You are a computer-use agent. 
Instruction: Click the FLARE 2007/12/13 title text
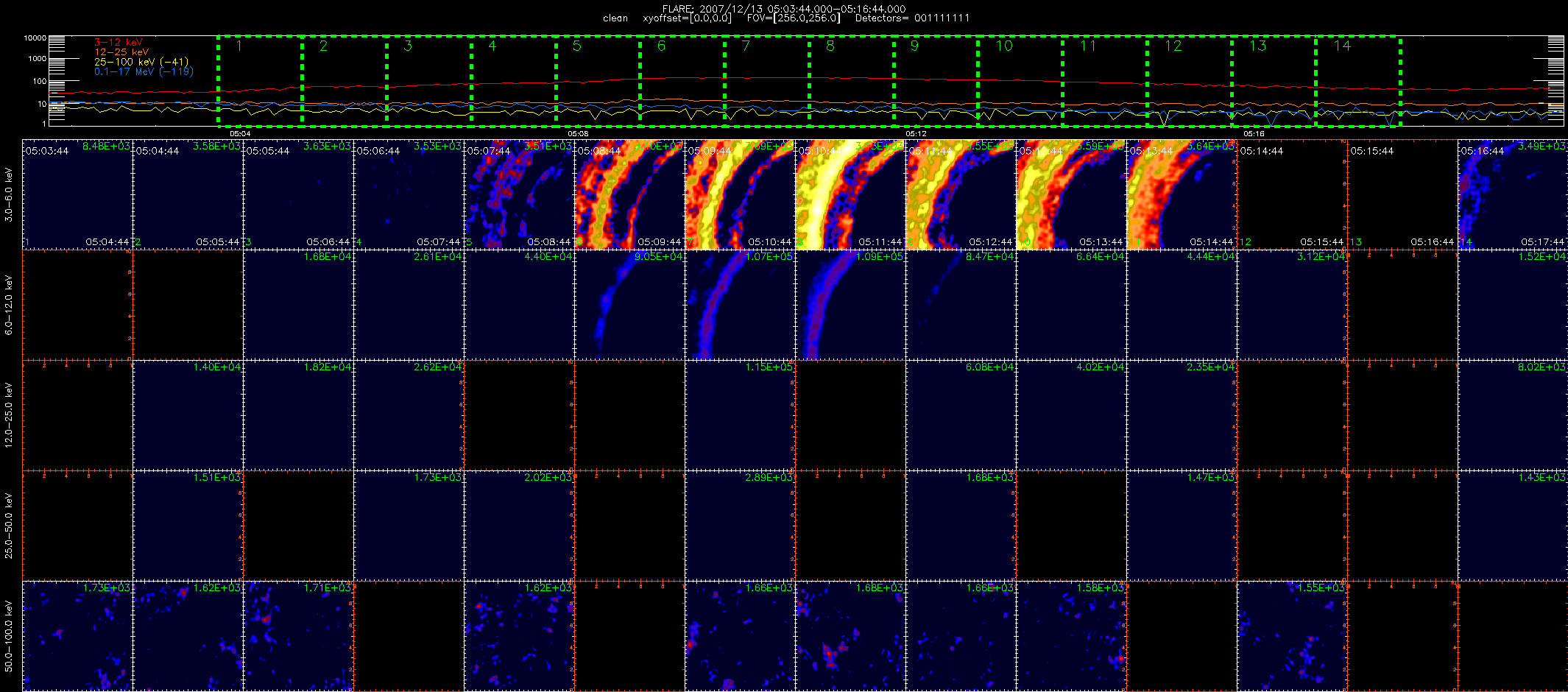click(784, 9)
